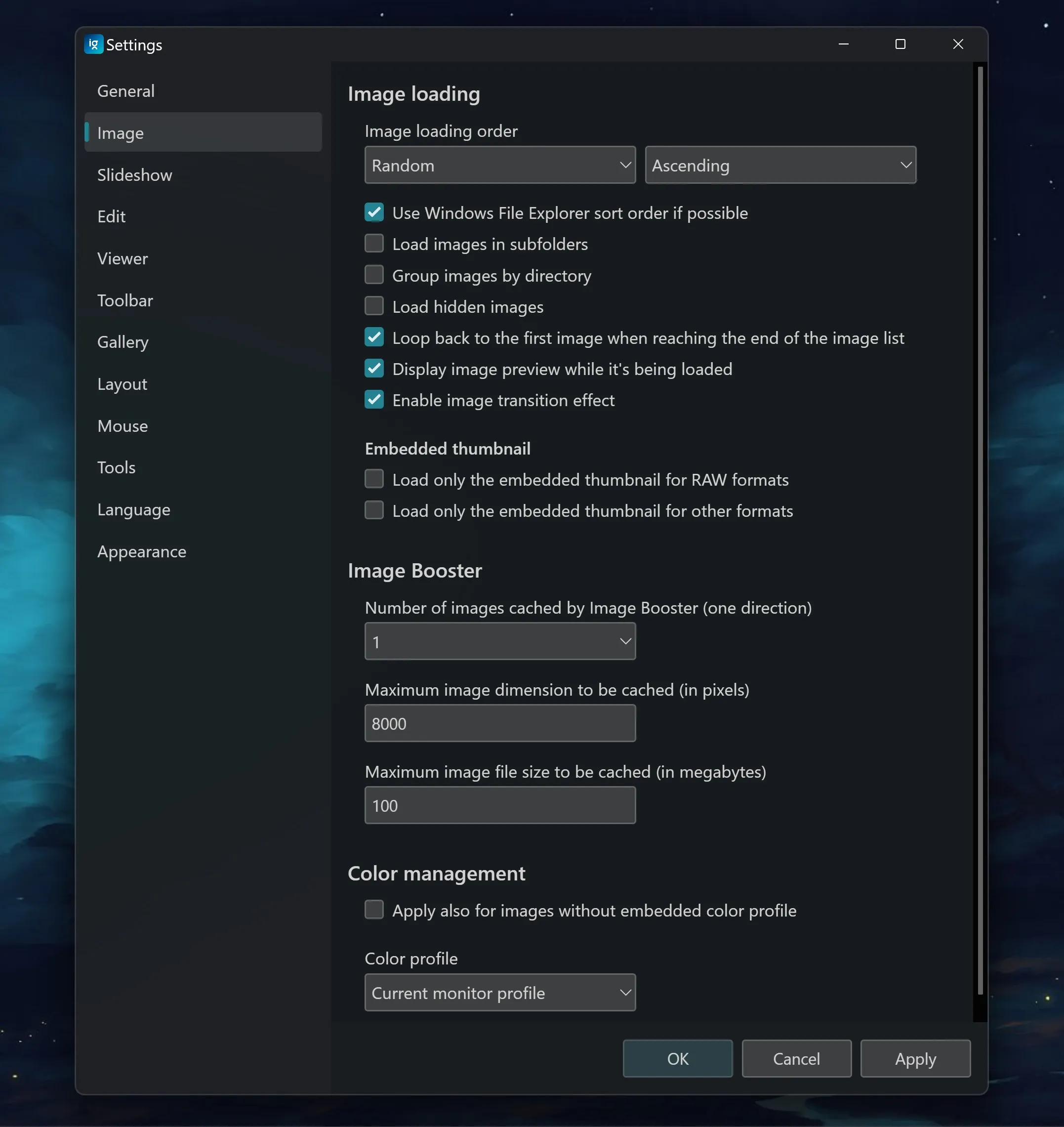1064x1127 pixels.
Task: Maximize the Settings window
Action: tap(900, 44)
